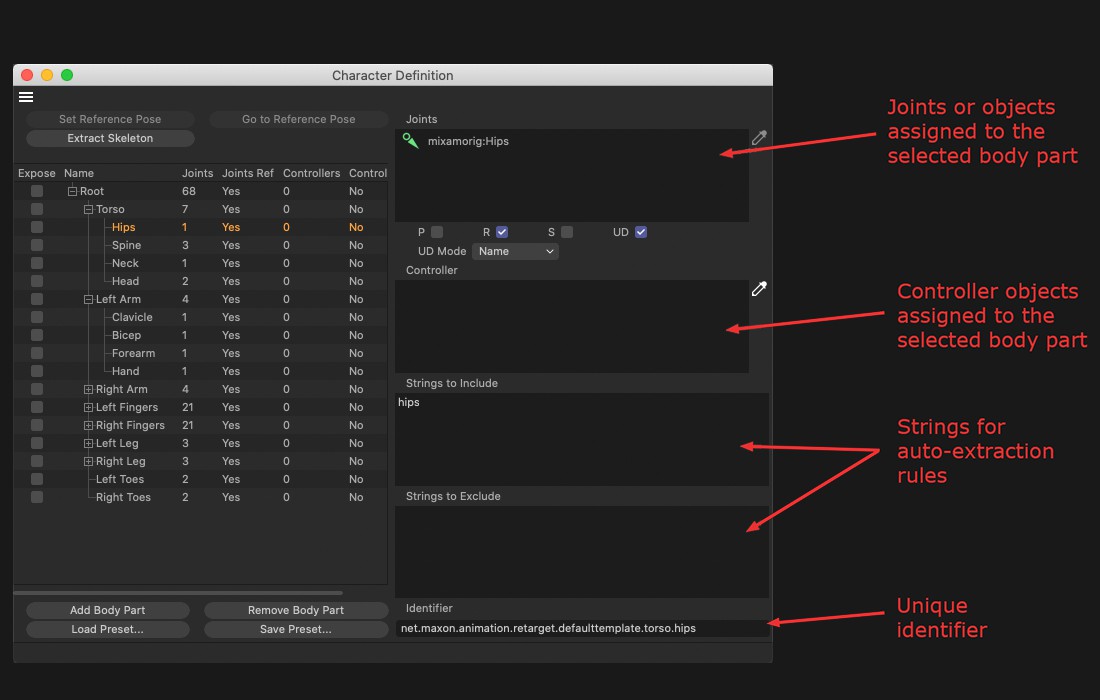Image resolution: width=1100 pixels, height=700 pixels.
Task: Select the Spine body part row
Action: [201, 245]
